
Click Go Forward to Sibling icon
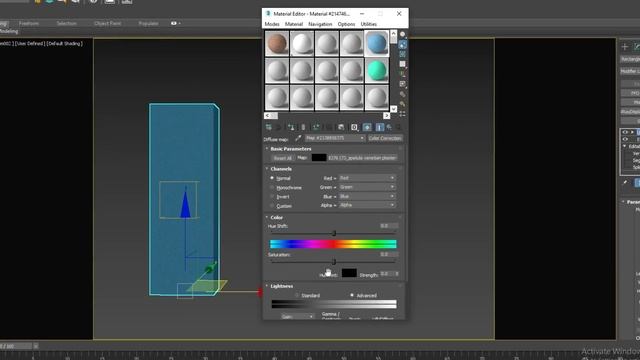pos(398,127)
